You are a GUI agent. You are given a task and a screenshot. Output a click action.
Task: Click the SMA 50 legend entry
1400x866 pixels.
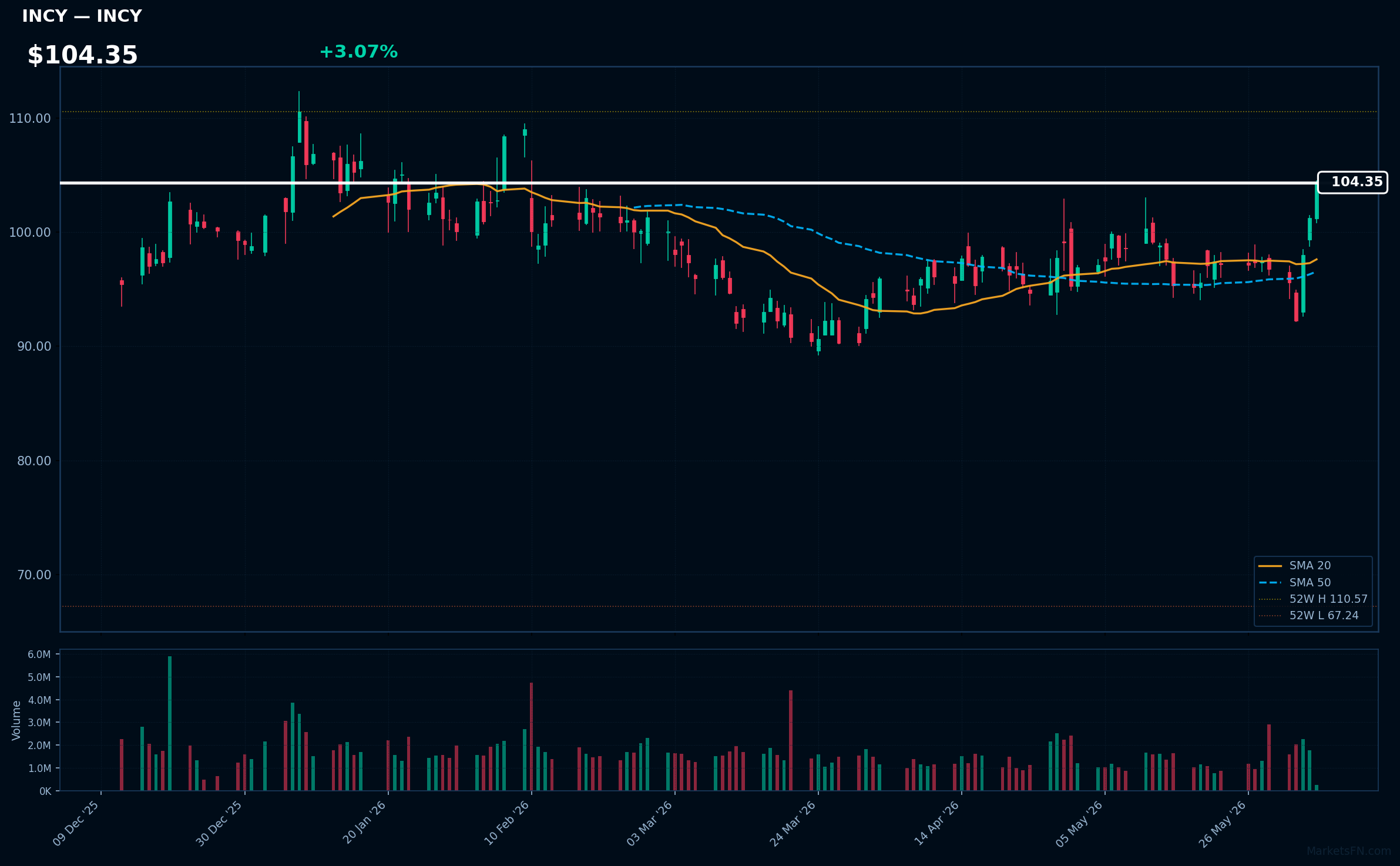coord(1295,582)
